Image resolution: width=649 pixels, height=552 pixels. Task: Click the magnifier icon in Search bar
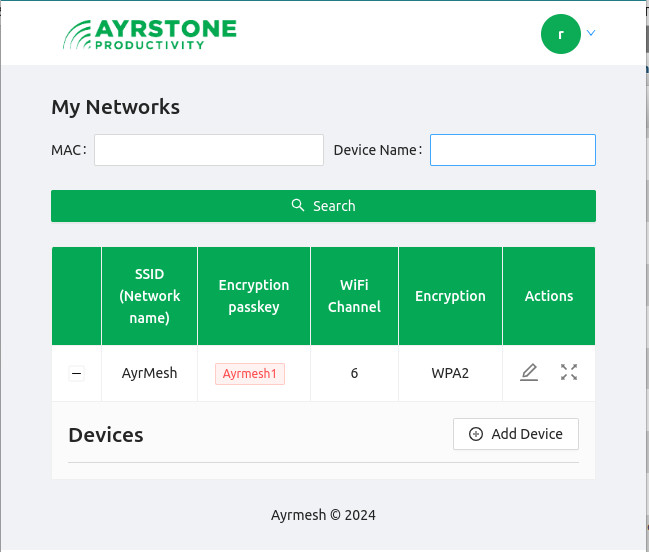[298, 205]
